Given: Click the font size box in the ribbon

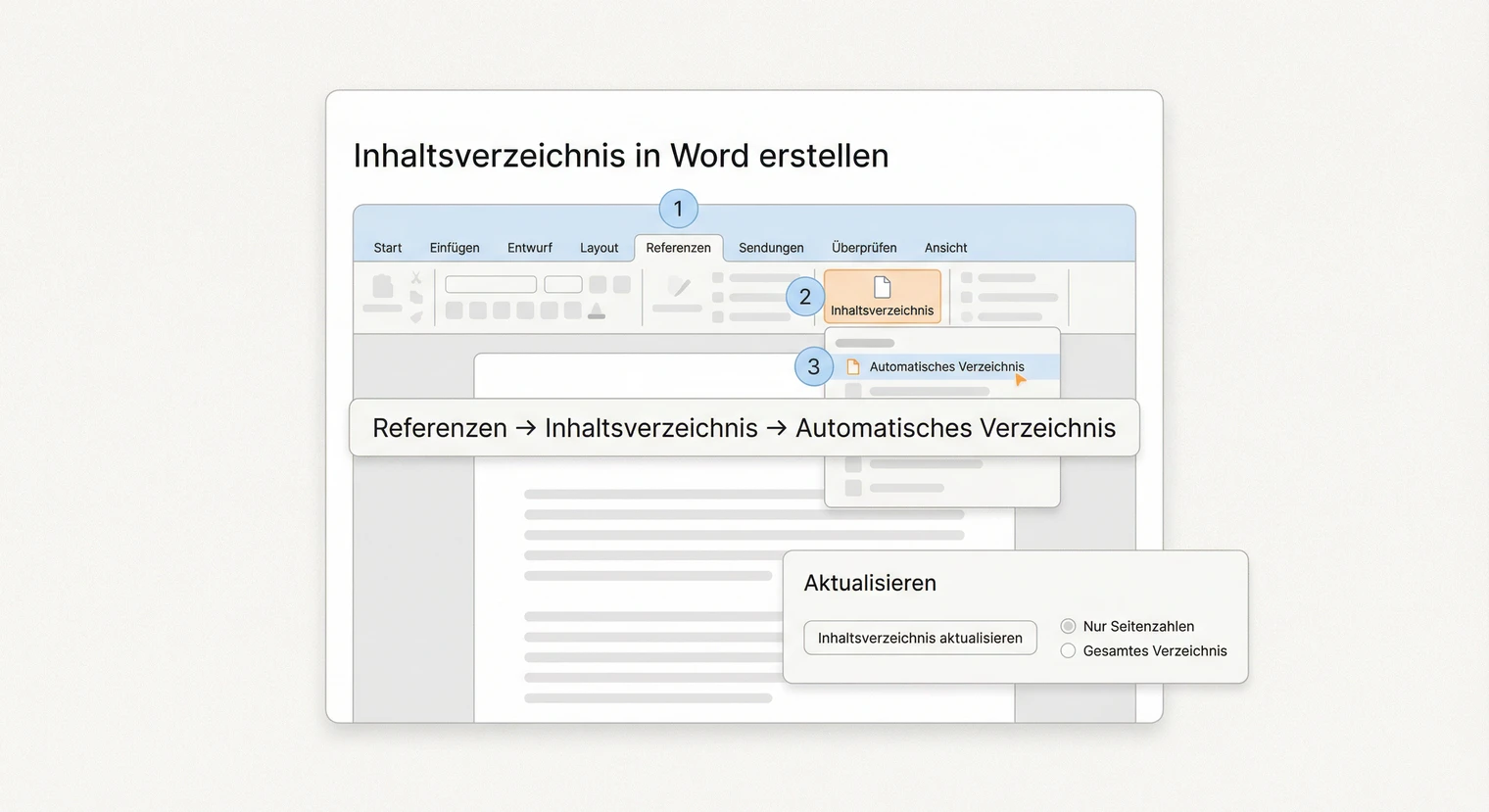Looking at the screenshot, I should pos(563,283).
